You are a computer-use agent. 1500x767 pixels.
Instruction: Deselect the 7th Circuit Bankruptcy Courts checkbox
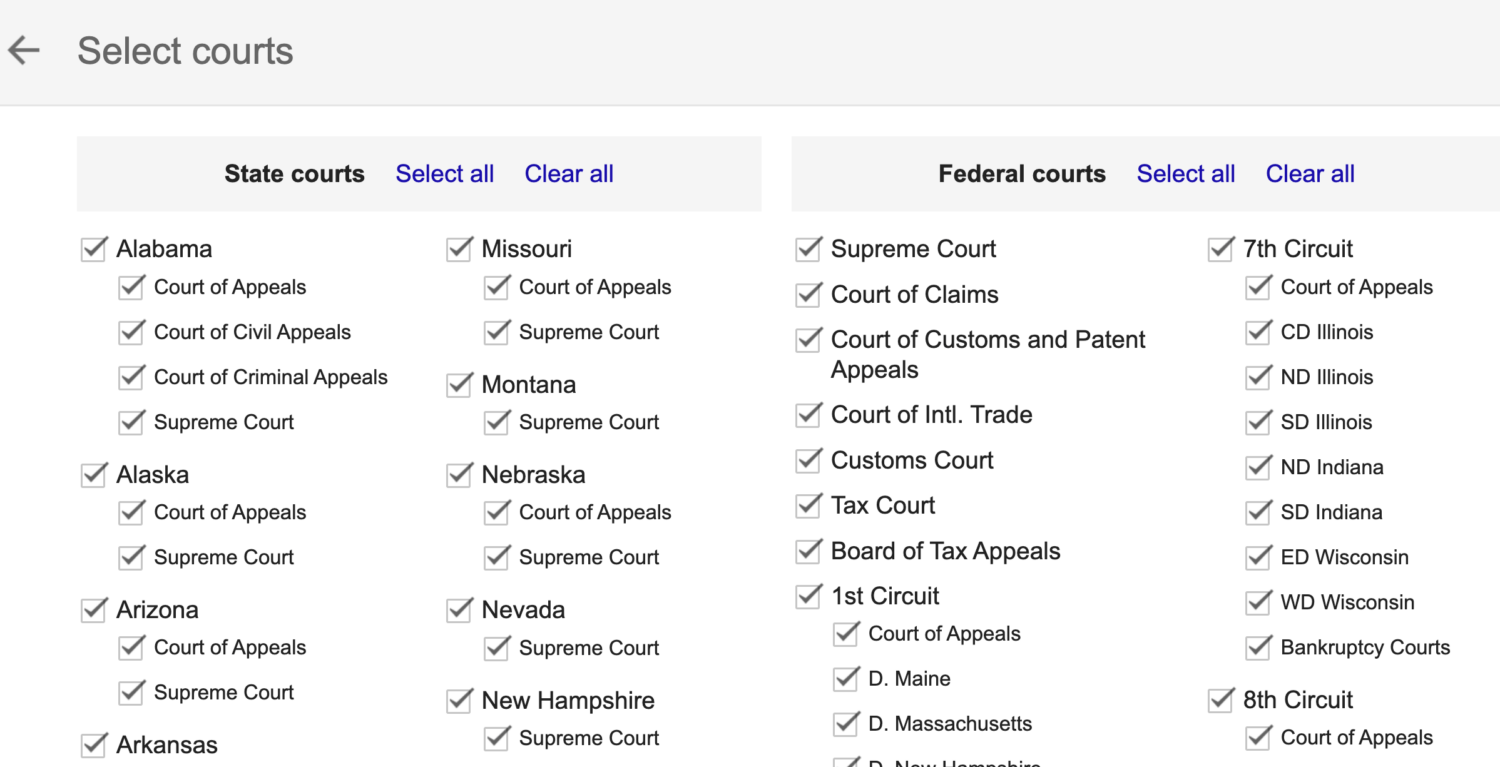(x=1259, y=647)
